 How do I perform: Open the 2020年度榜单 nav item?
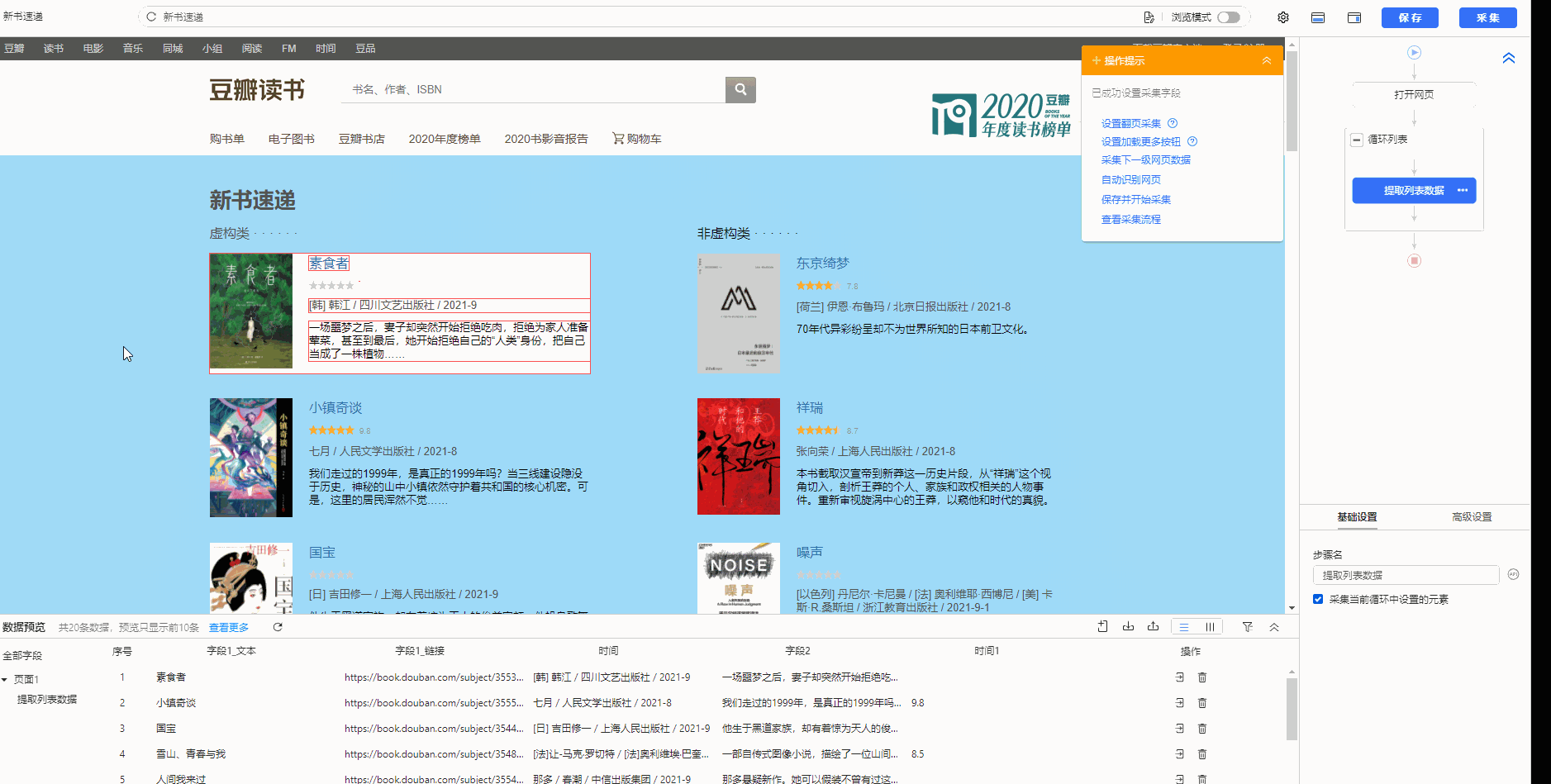[445, 139]
